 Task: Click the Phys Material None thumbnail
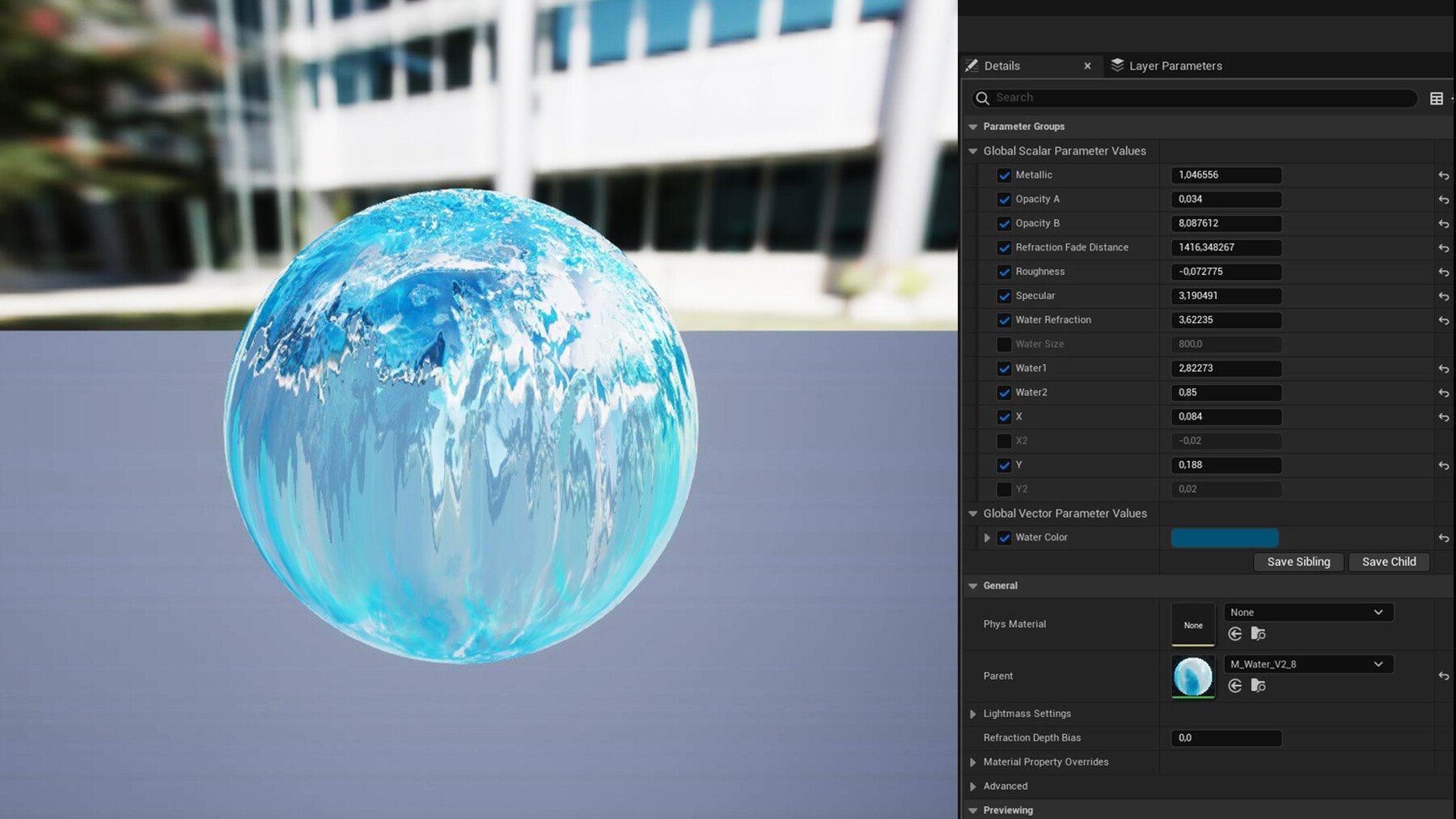(1193, 624)
